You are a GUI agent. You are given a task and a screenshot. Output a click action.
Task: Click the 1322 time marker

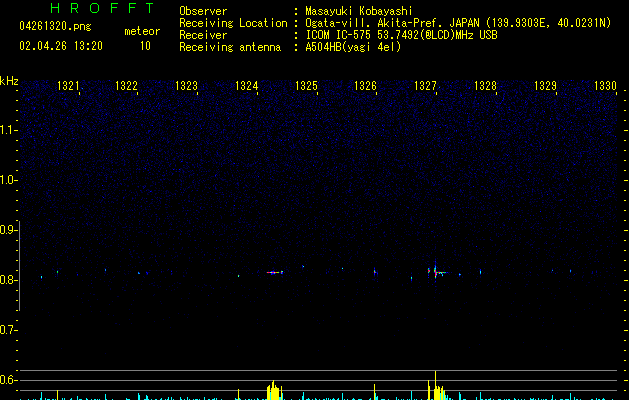click(x=126, y=86)
